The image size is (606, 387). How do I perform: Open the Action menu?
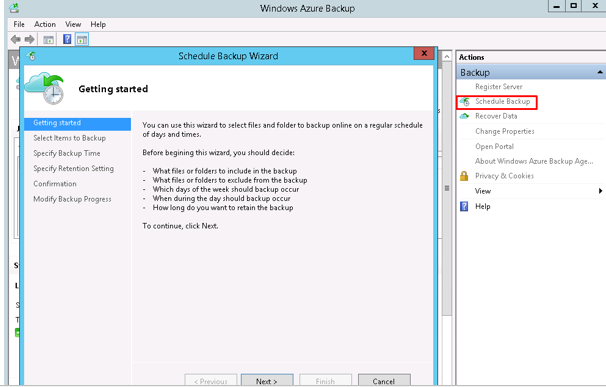click(x=45, y=24)
